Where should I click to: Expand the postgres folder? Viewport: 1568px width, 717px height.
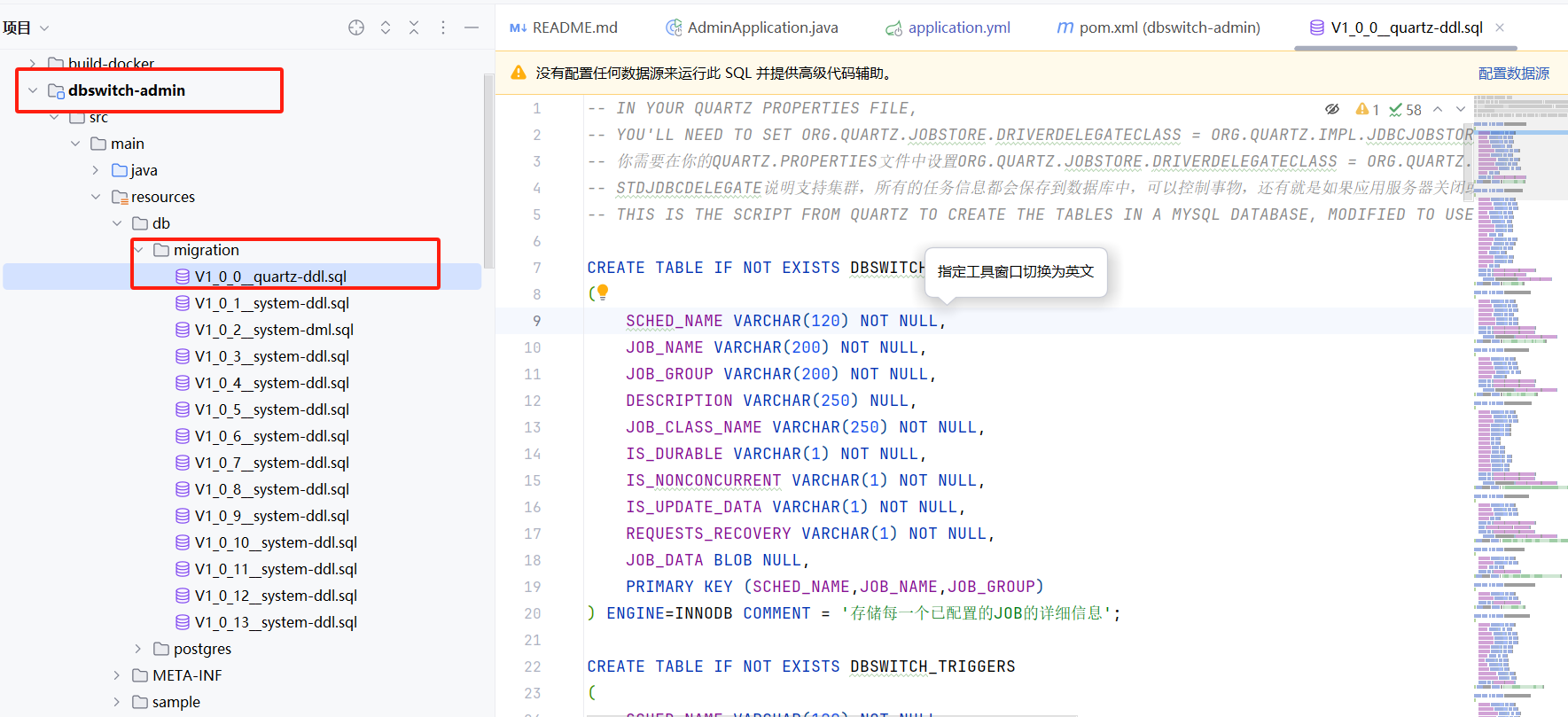pyautogui.click(x=138, y=649)
